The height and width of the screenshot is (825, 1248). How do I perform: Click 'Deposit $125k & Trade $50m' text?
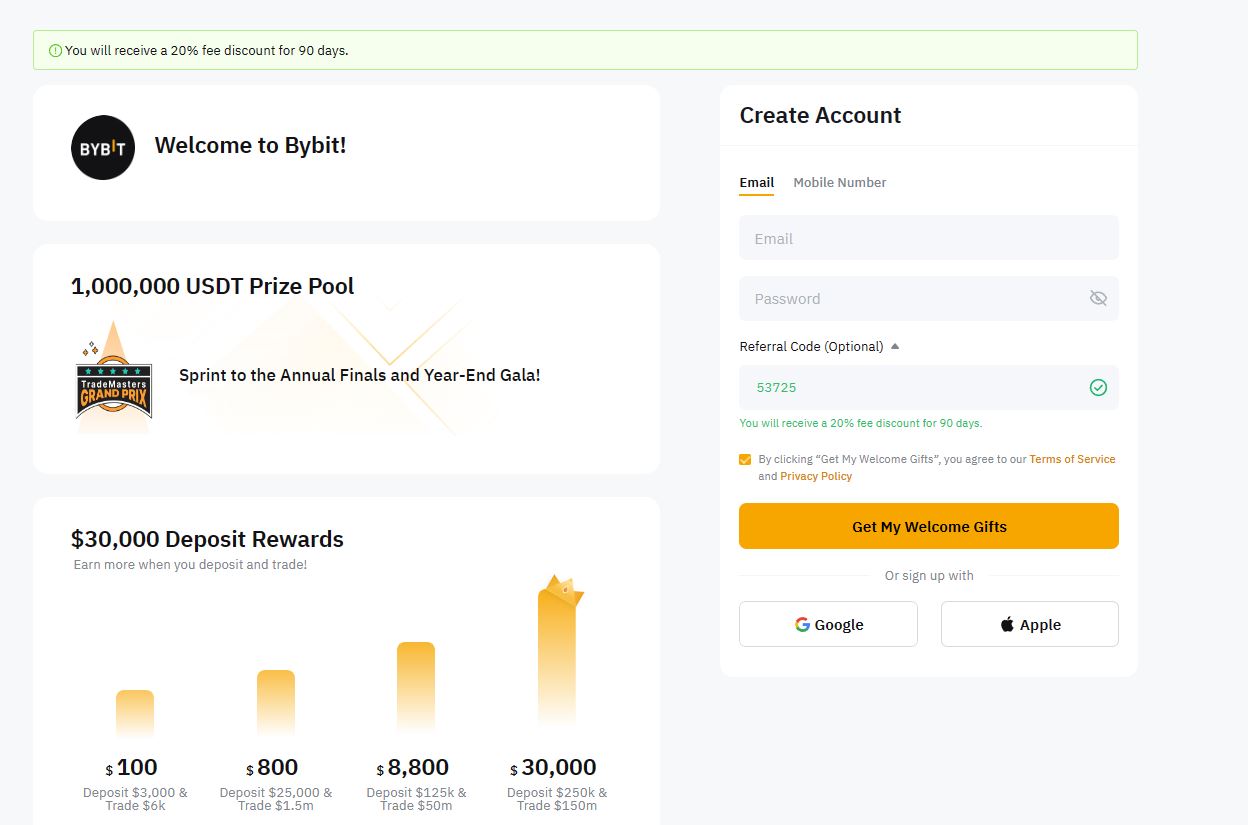(416, 798)
